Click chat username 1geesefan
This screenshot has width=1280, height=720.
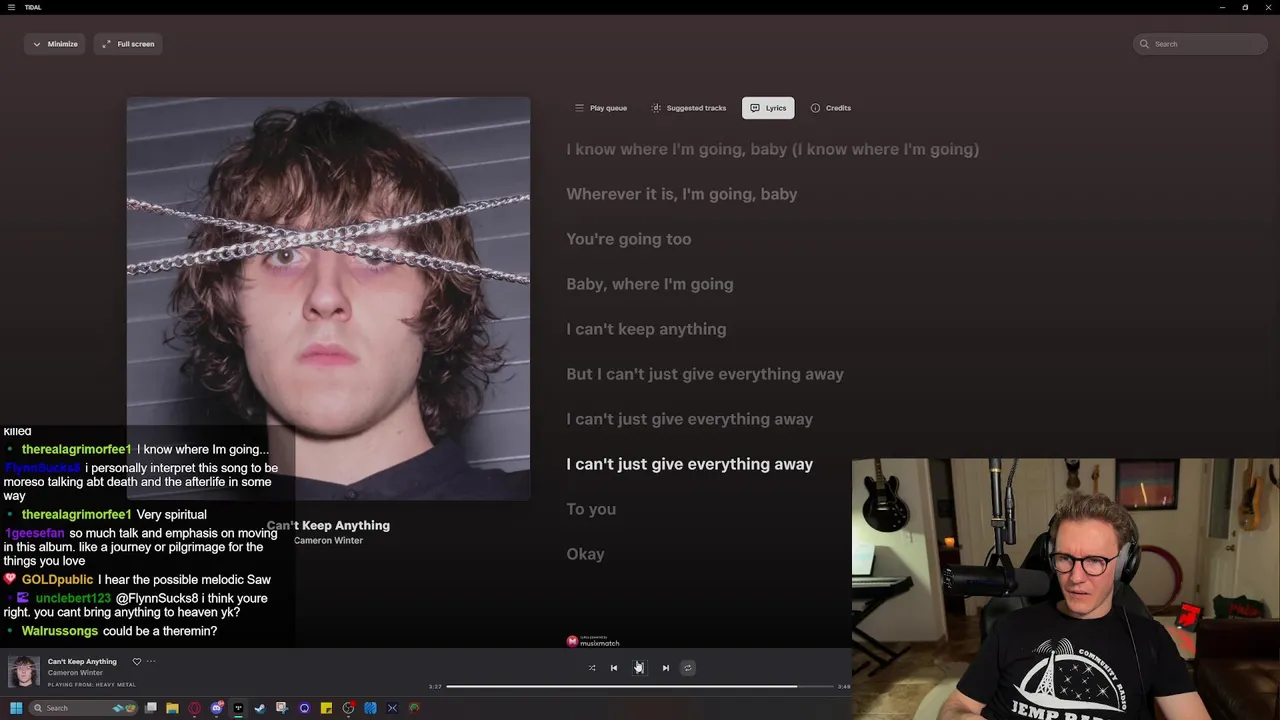tap(34, 533)
